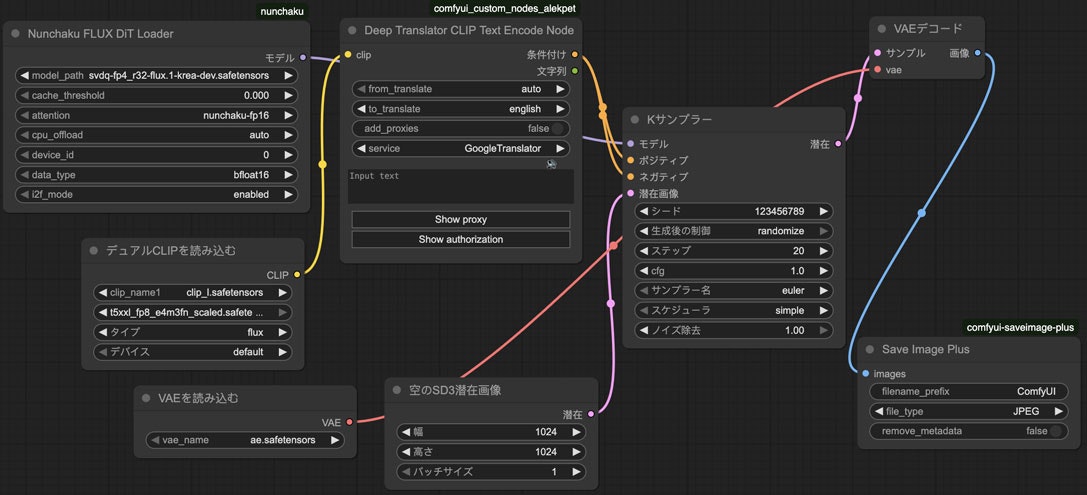Open the vae_name ae.safetensors selector
1087x495 pixels.
pos(245,440)
